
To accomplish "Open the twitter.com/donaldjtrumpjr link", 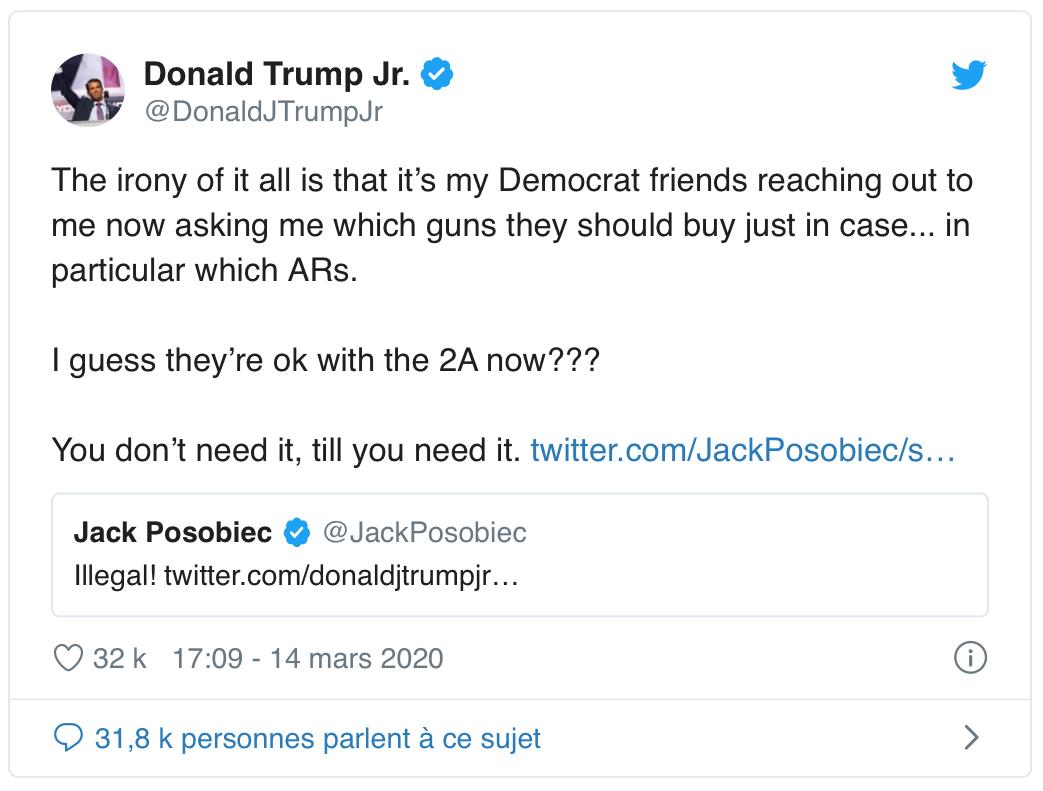I will point(341,576).
